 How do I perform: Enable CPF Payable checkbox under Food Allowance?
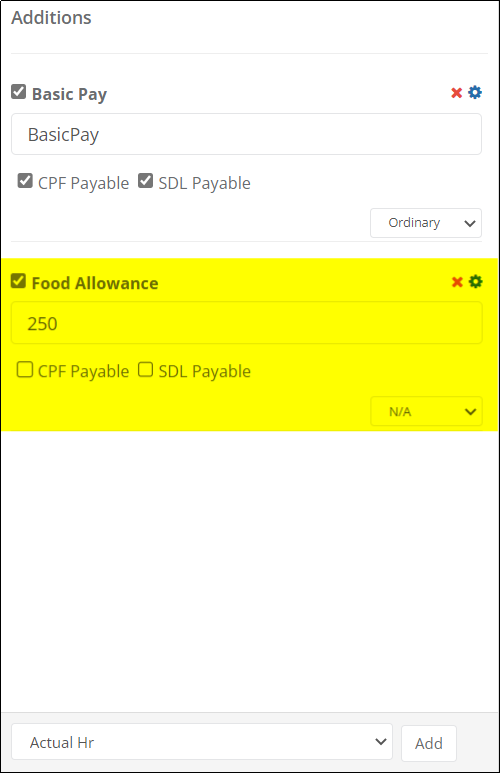pos(25,369)
